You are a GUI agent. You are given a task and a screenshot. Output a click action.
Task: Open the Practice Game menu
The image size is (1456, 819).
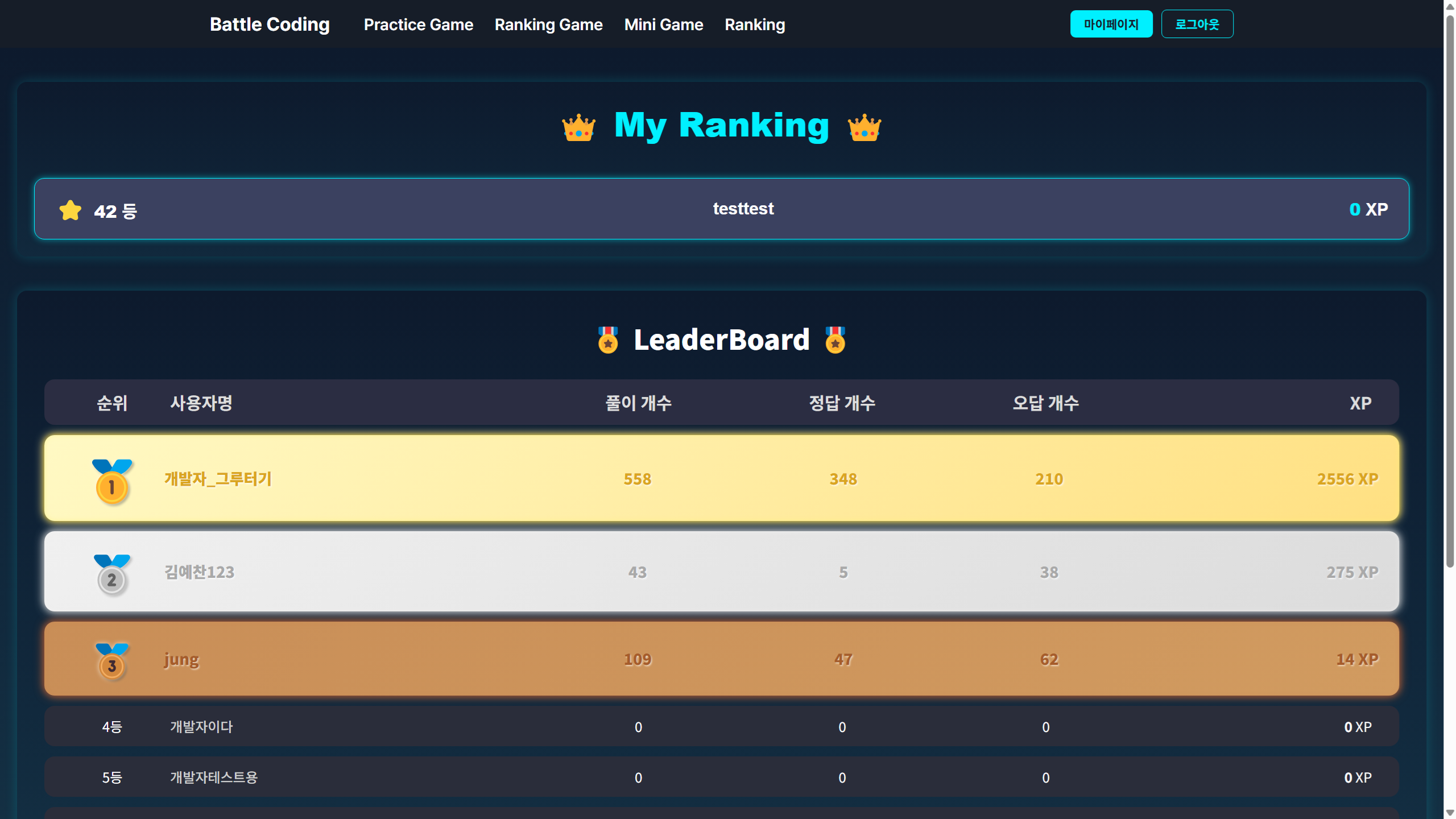coord(418,24)
